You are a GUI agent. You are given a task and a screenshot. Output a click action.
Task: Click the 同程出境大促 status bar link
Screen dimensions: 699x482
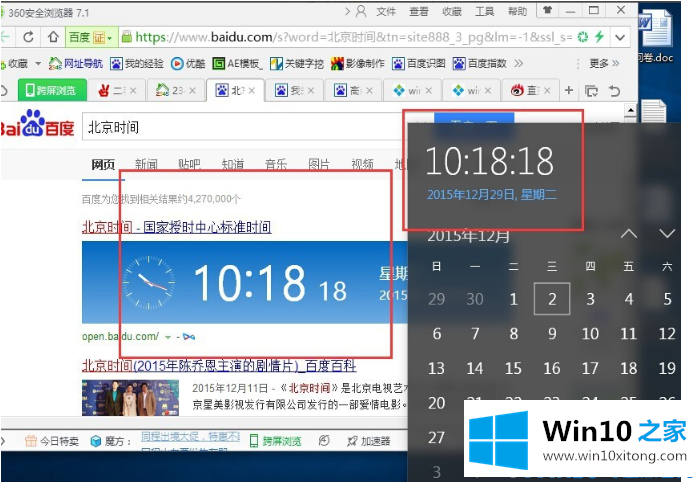(x=190, y=437)
